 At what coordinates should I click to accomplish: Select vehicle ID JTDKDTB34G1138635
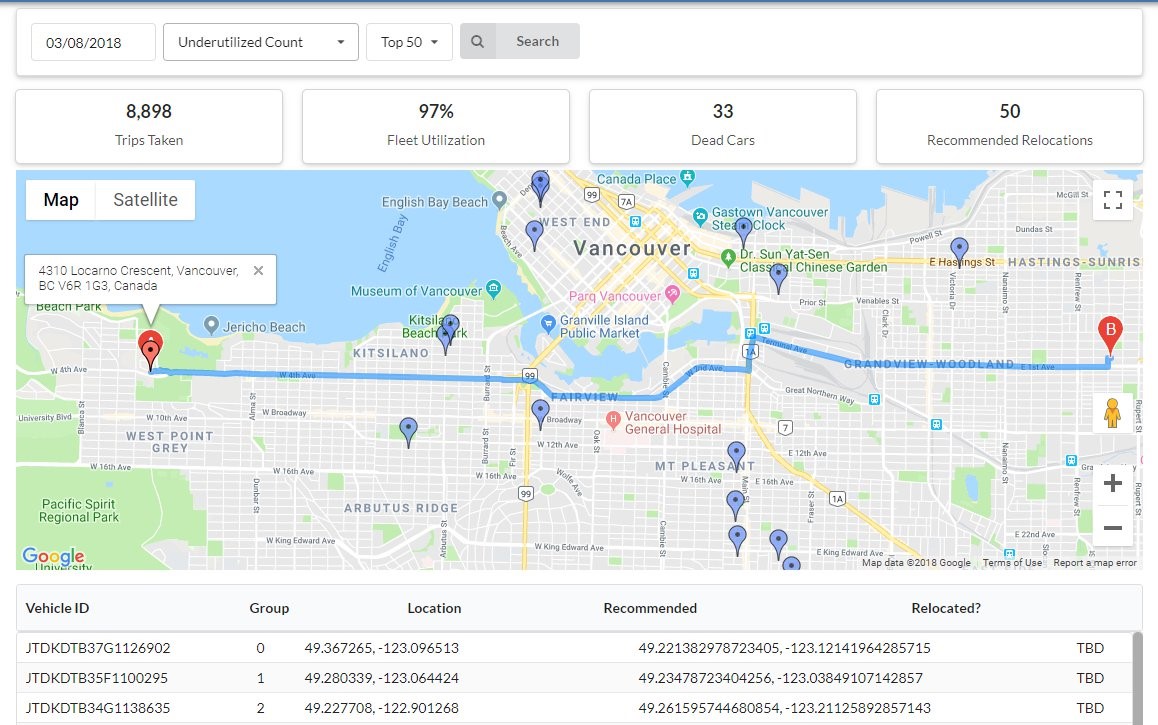click(x=98, y=708)
